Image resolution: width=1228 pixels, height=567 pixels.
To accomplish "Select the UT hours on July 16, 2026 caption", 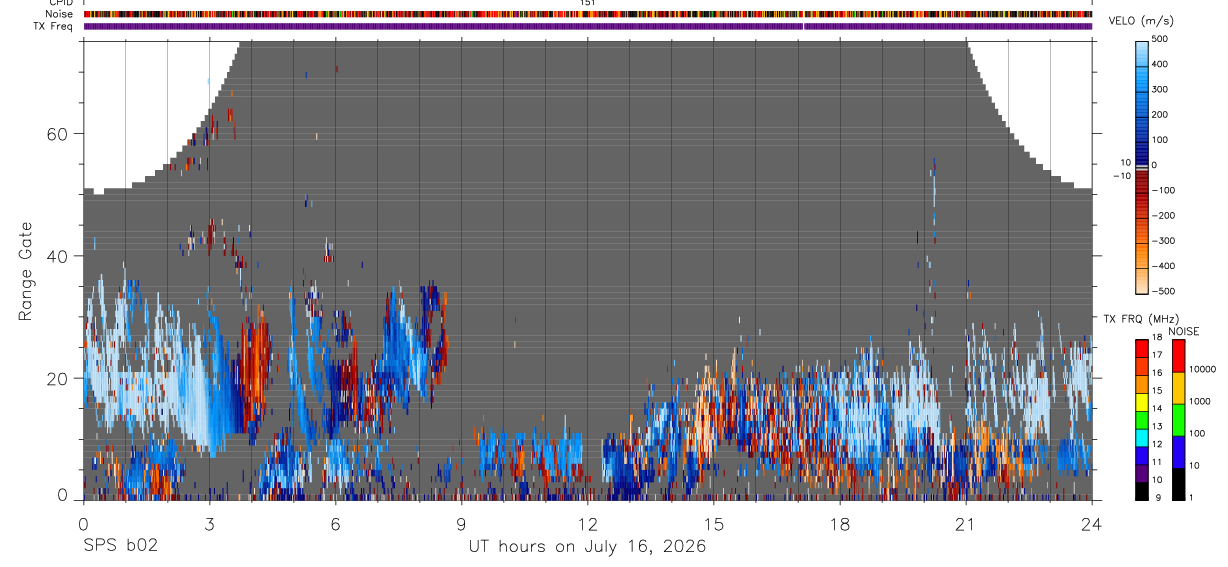I will pos(587,547).
